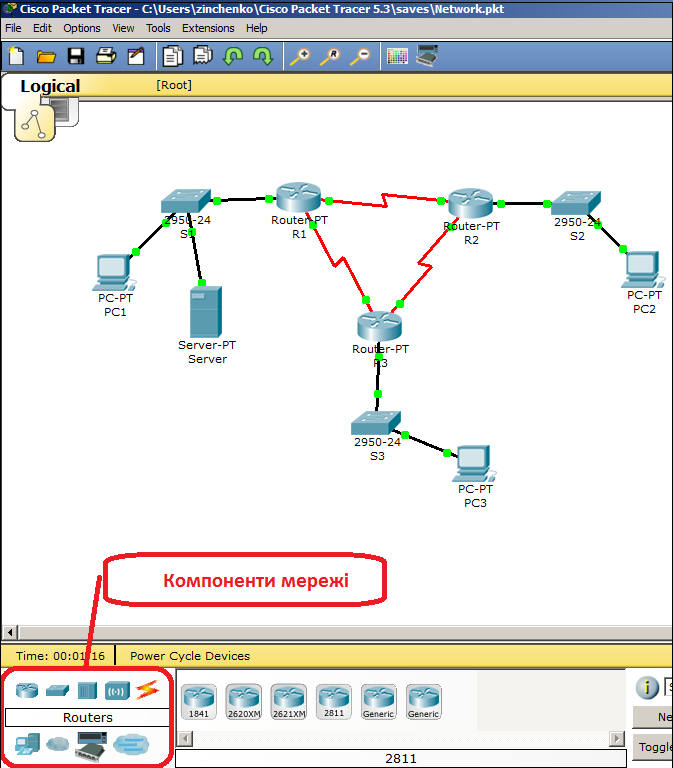Select the Custom Made Devices icon
This screenshot has width=673, height=768.
[92, 746]
